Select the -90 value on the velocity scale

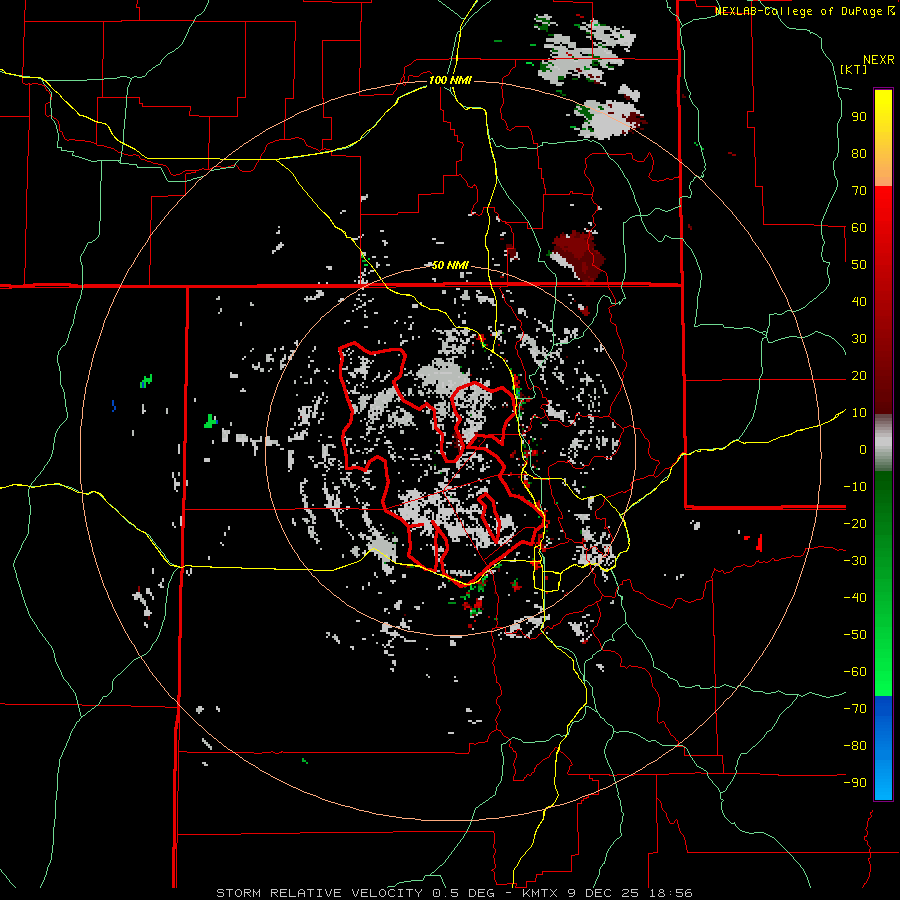855,783
